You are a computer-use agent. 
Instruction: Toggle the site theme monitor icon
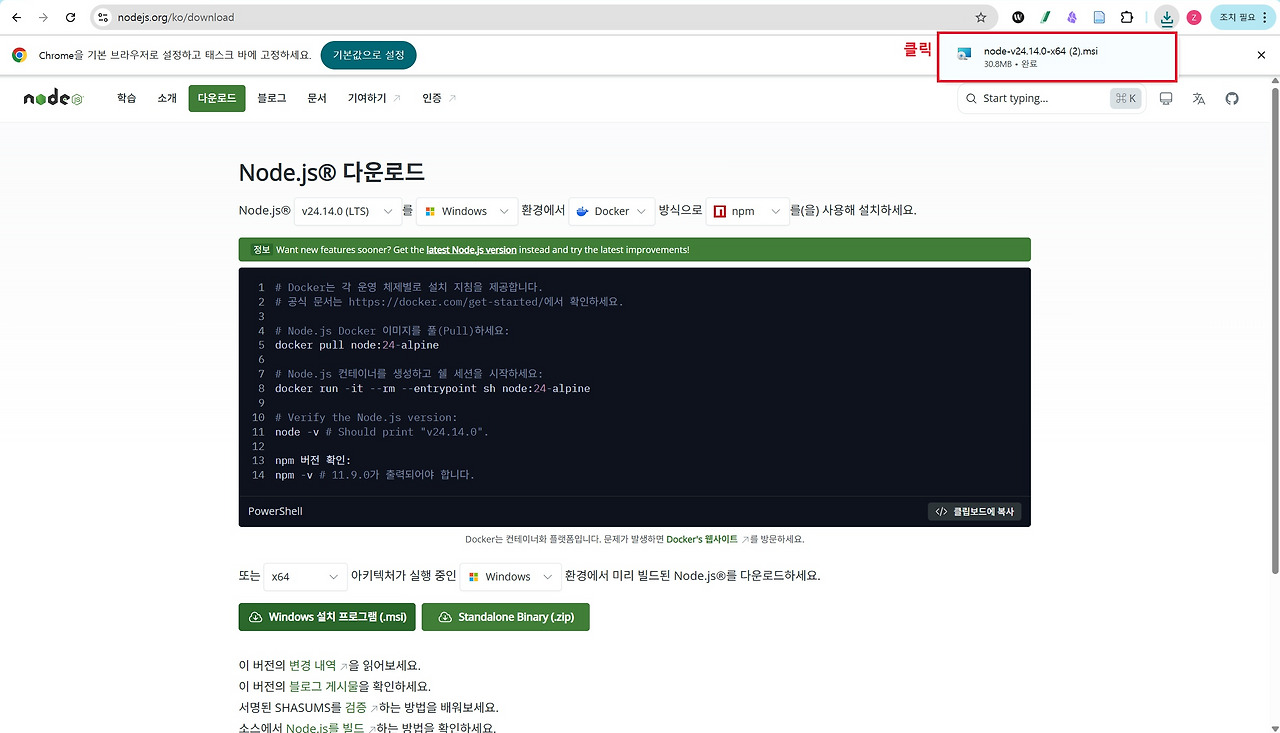pos(1166,98)
